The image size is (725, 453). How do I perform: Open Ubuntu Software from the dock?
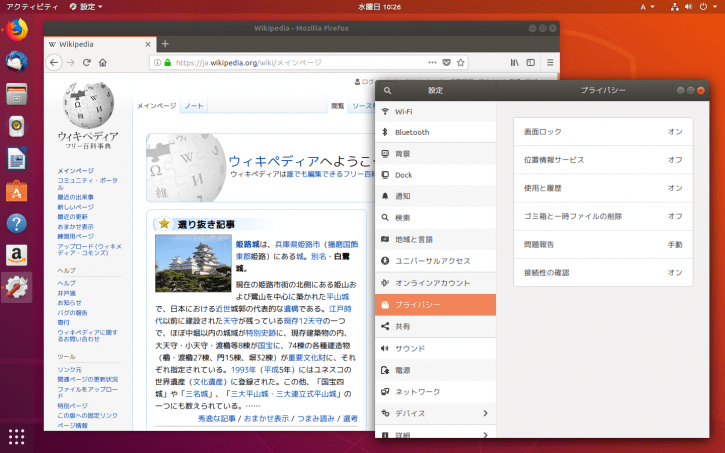17,191
